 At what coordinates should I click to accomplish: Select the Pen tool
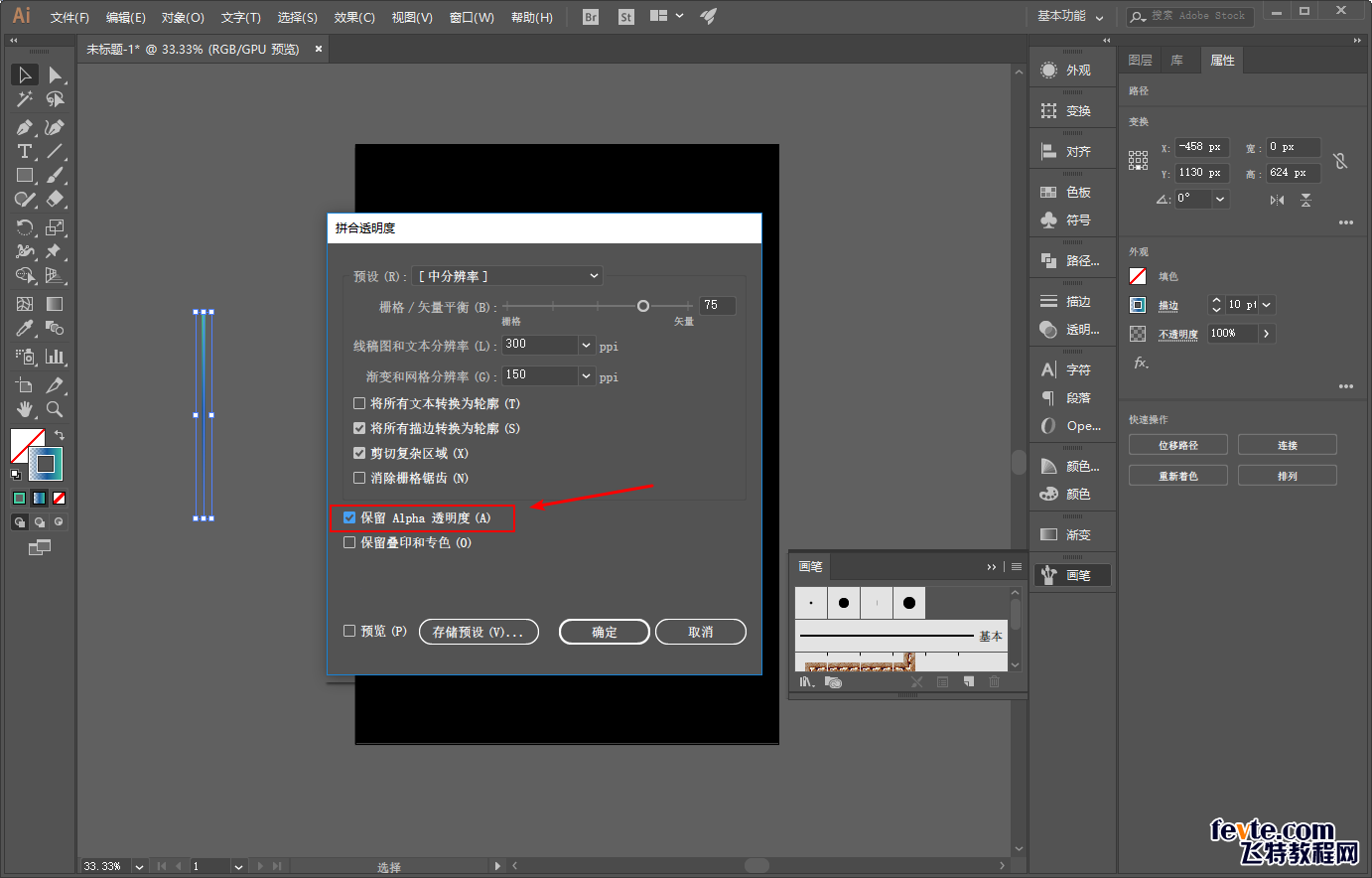coord(25,127)
